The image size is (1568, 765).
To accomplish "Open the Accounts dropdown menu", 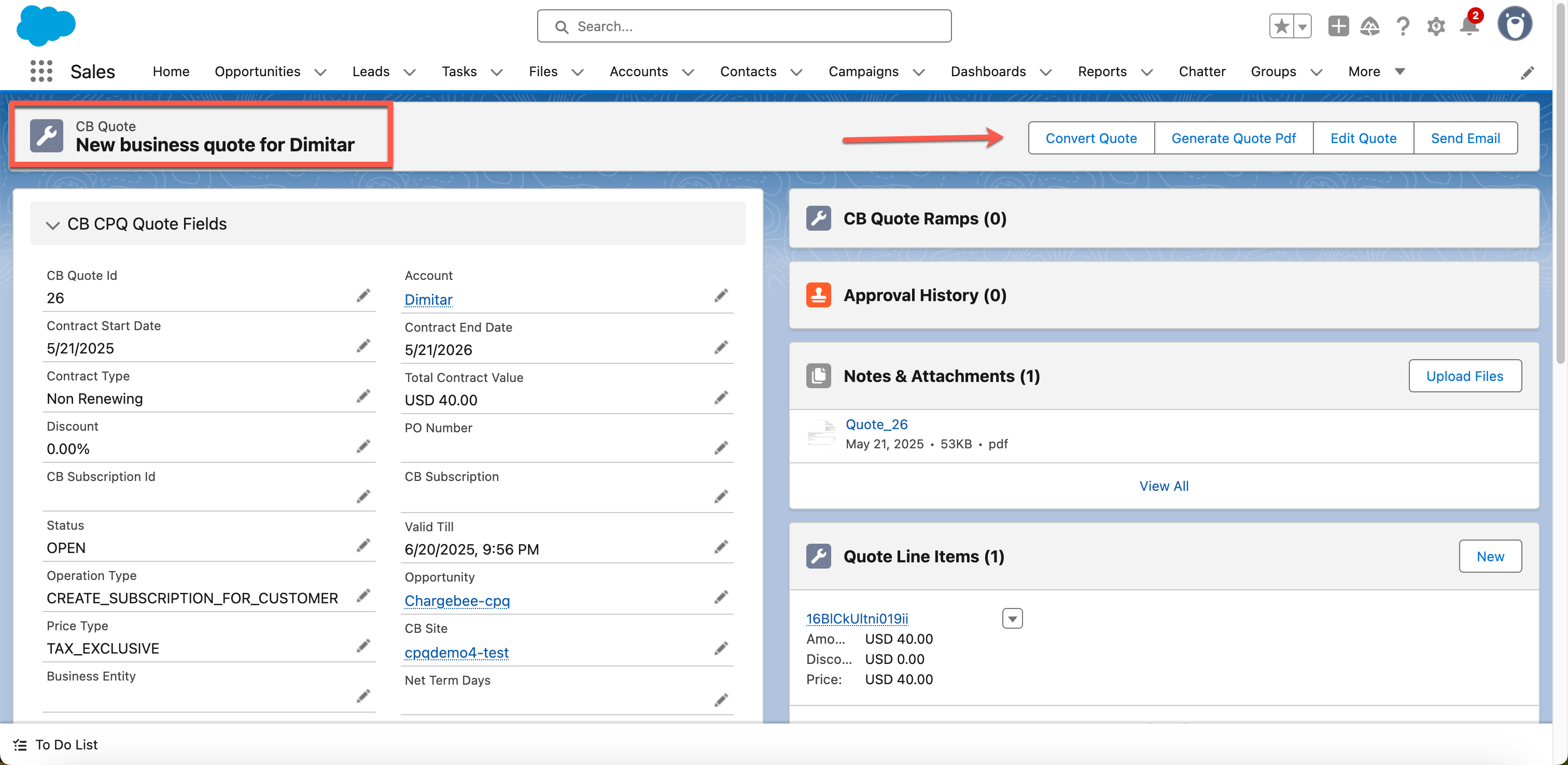I will (x=689, y=72).
